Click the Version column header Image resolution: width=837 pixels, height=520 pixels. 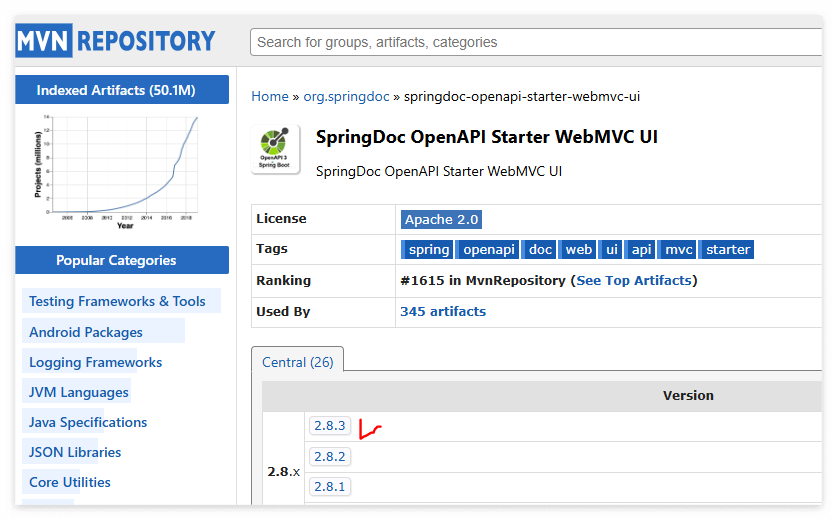coord(688,396)
